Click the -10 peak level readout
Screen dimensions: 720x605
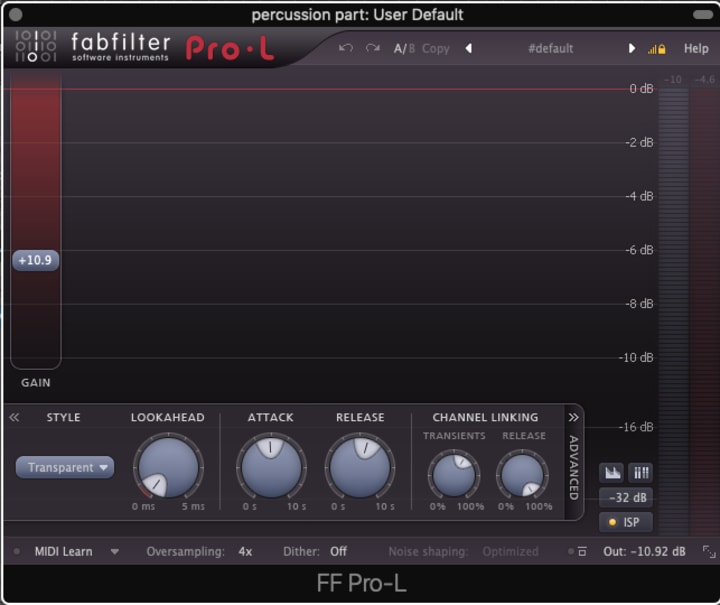(x=673, y=79)
